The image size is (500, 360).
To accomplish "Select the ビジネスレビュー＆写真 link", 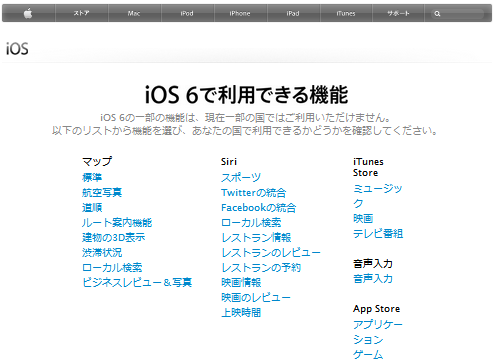I will (x=137, y=283).
